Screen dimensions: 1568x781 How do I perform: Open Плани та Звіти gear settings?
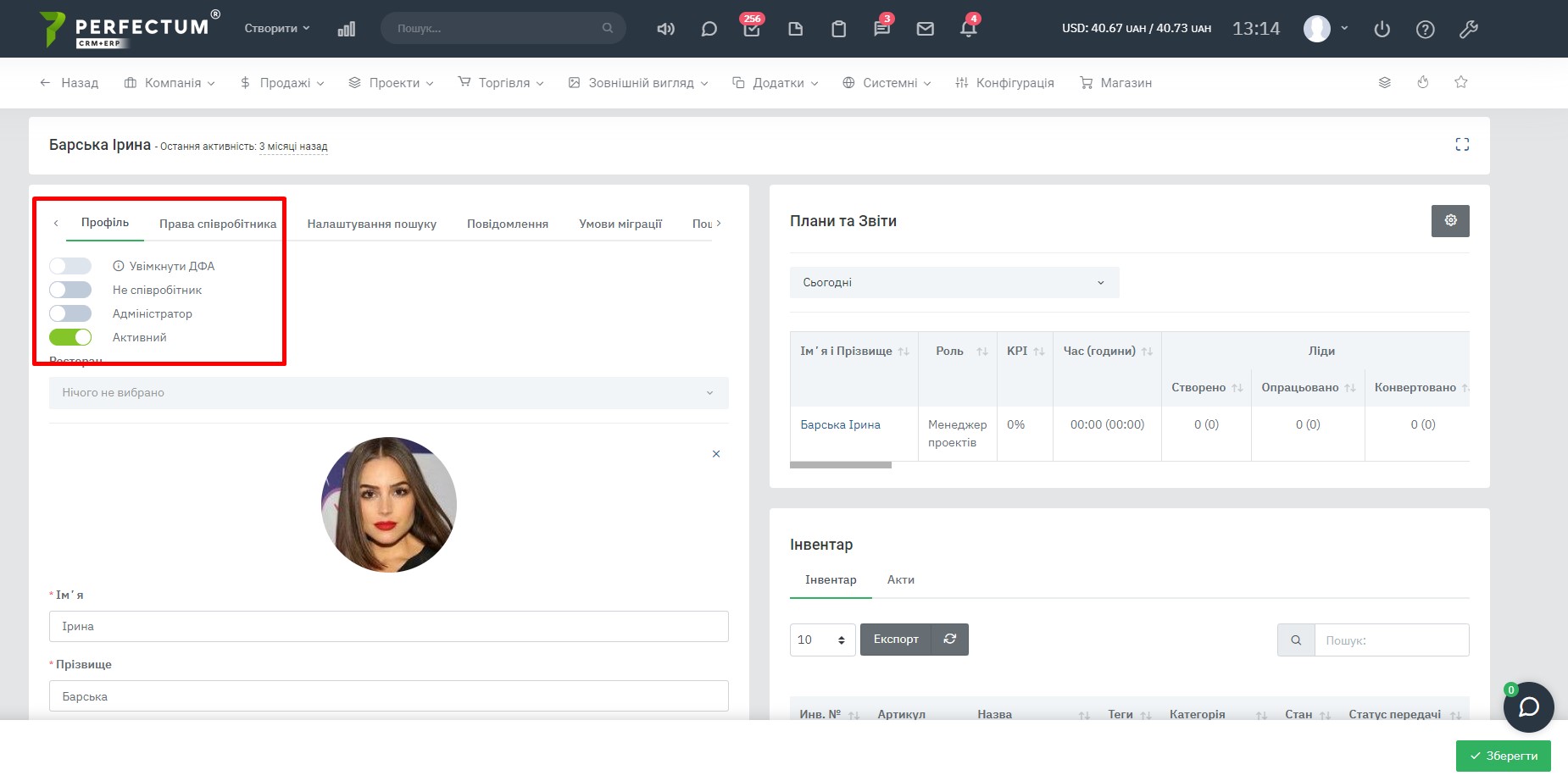(x=1450, y=221)
